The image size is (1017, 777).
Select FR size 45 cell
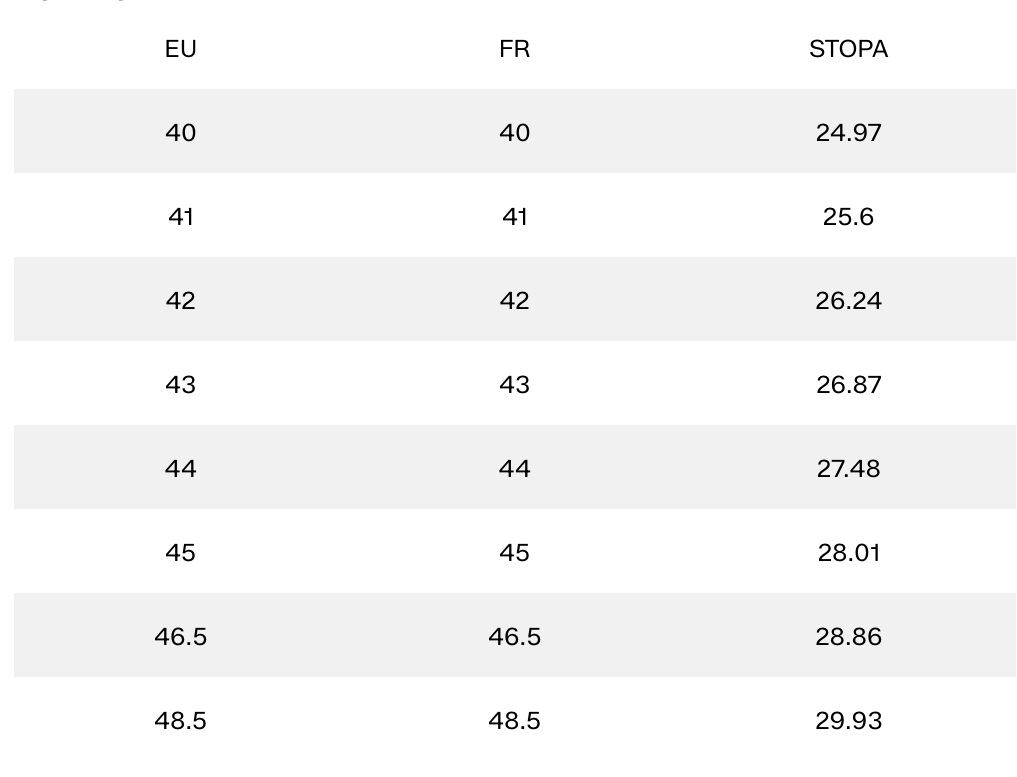click(514, 552)
